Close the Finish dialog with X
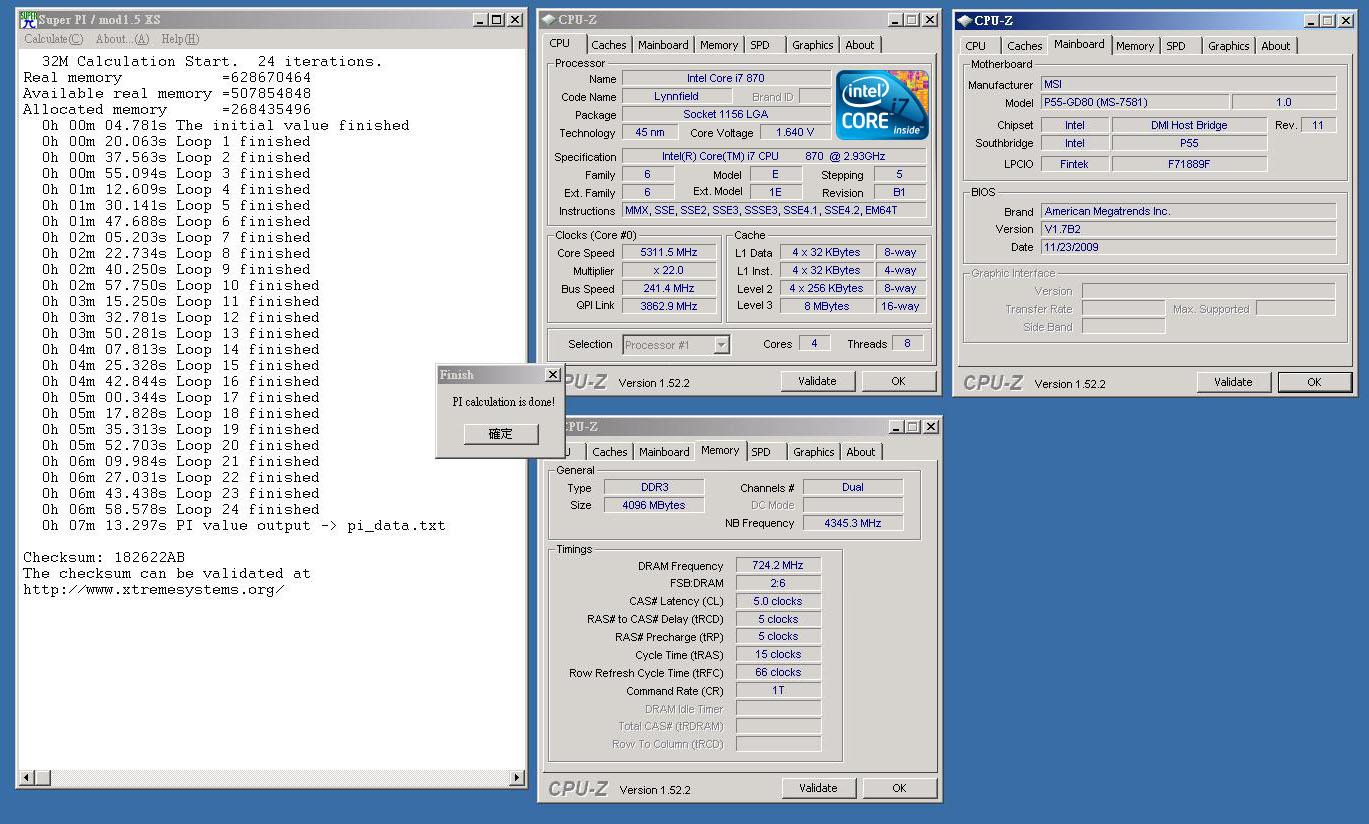Screen dimensions: 1369x824 click(x=552, y=374)
